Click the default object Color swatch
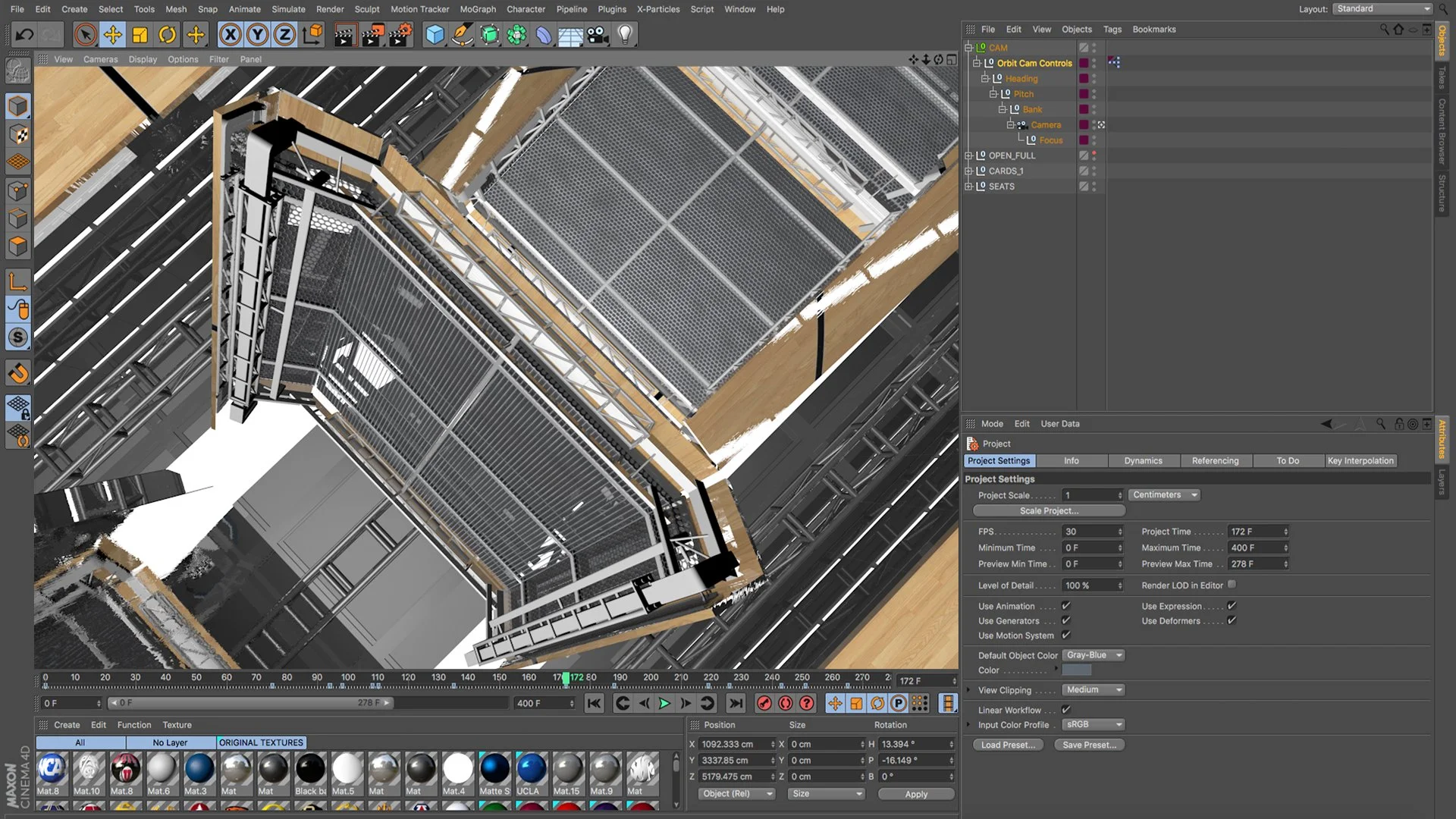This screenshot has width=1456, height=819. pyautogui.click(x=1076, y=670)
